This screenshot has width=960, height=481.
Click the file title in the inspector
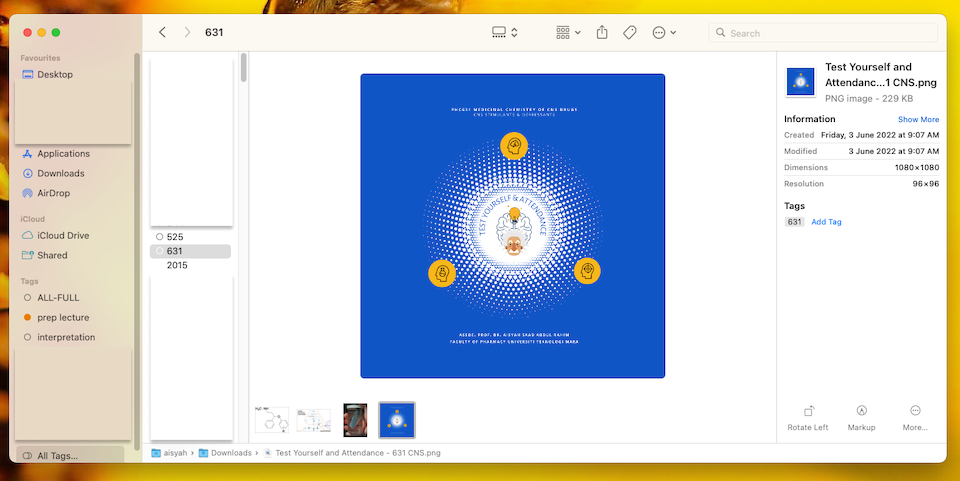click(880, 75)
